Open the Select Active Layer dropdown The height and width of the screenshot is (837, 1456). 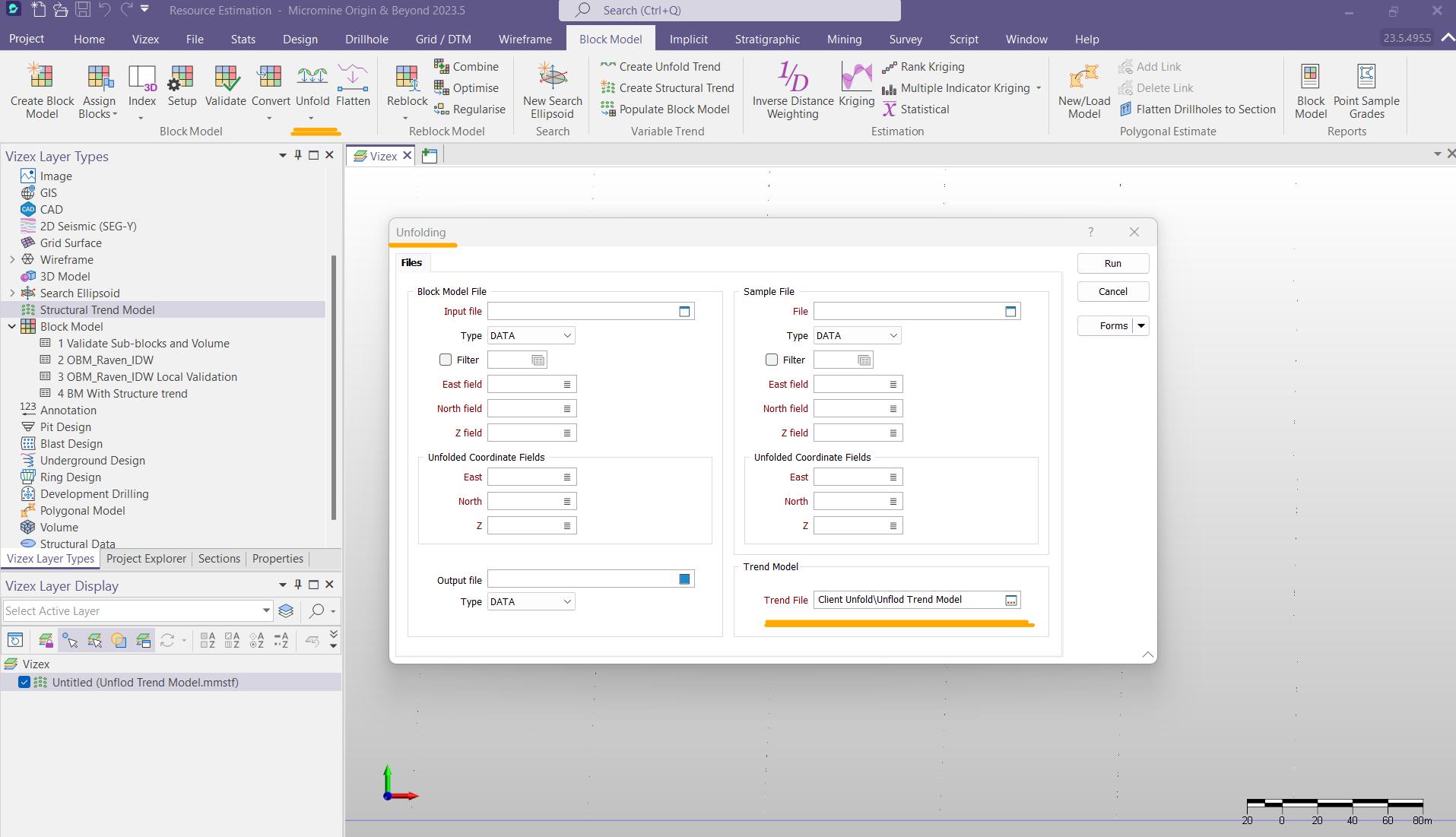click(x=266, y=611)
